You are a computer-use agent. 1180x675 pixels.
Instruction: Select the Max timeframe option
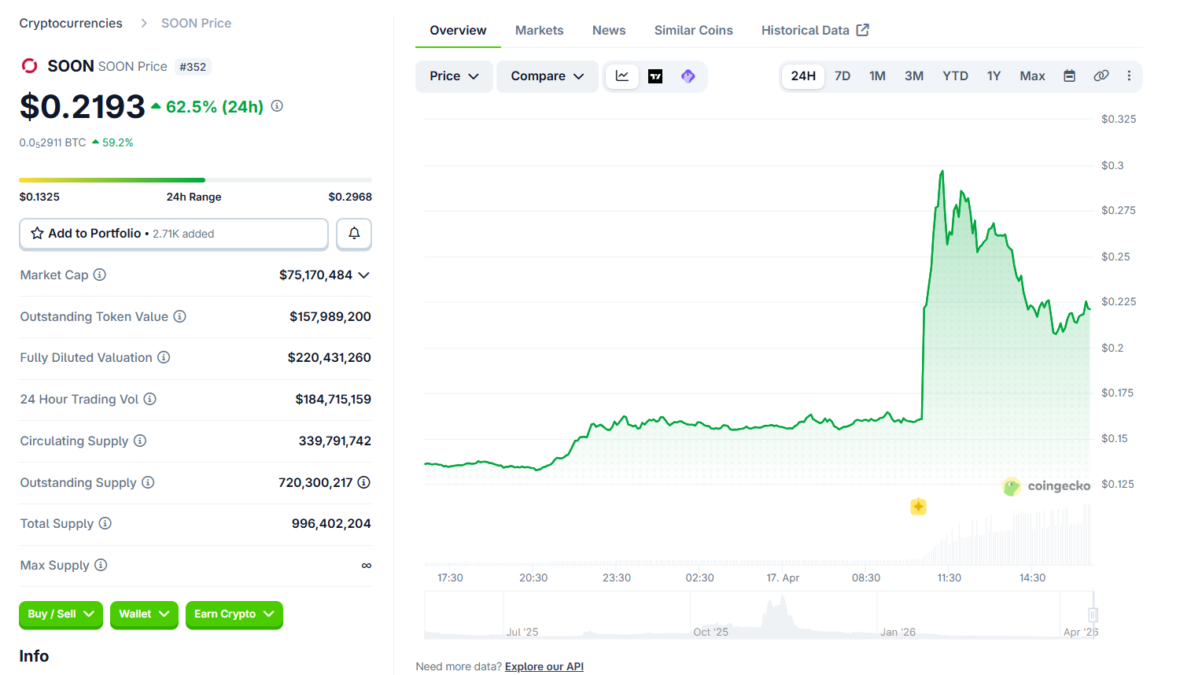coord(1032,76)
